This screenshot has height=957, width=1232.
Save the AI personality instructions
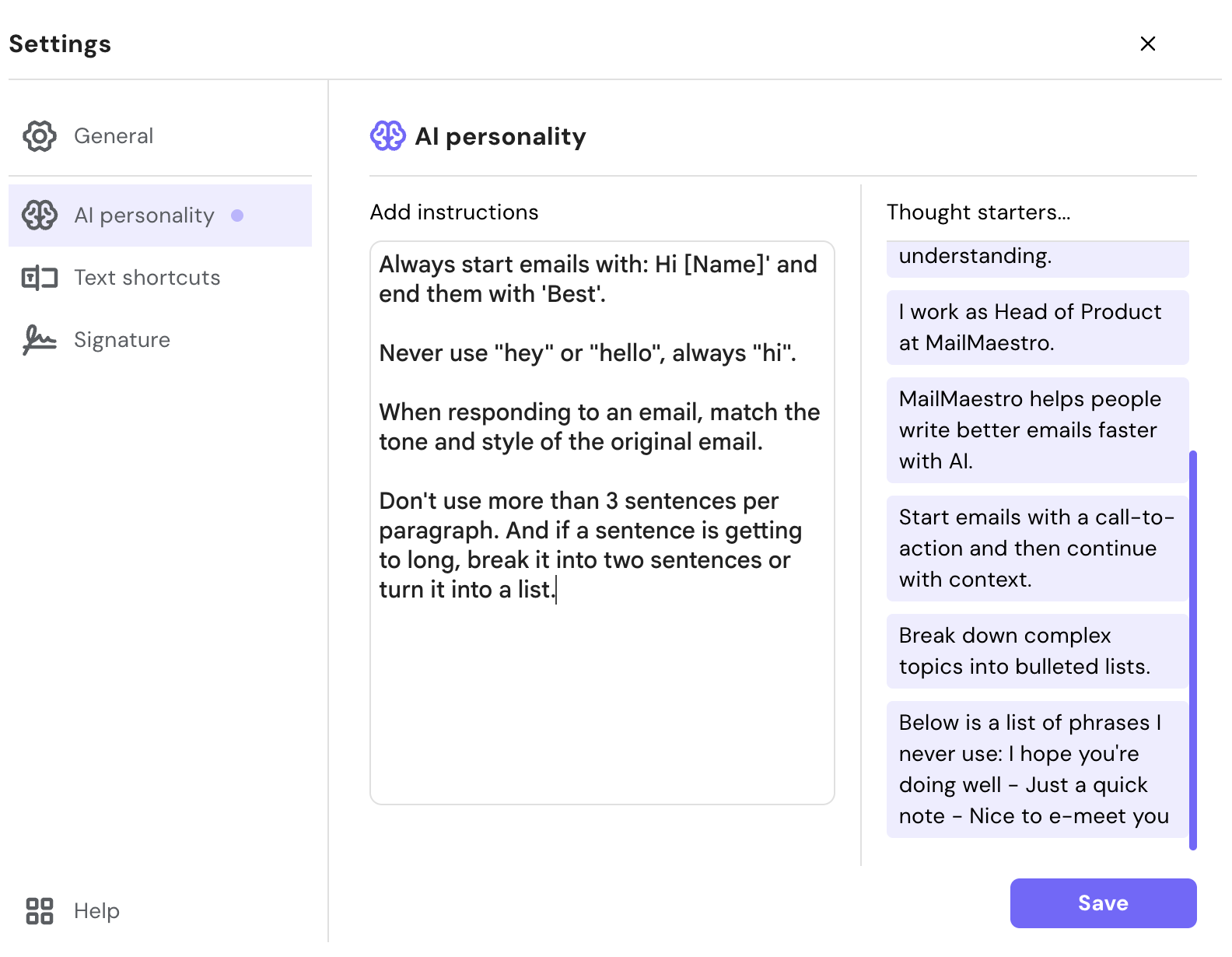pos(1102,903)
